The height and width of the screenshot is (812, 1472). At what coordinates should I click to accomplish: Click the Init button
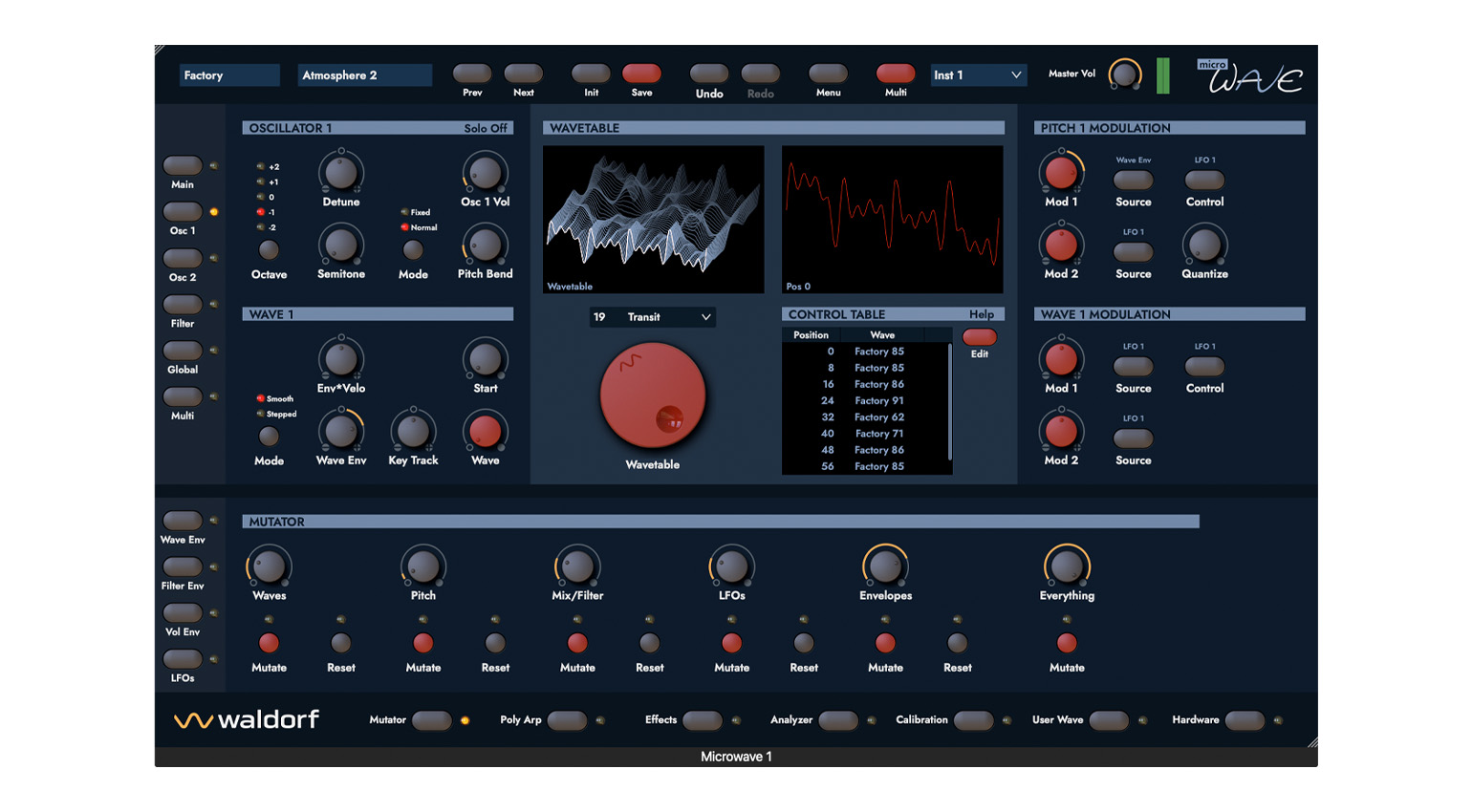591,74
